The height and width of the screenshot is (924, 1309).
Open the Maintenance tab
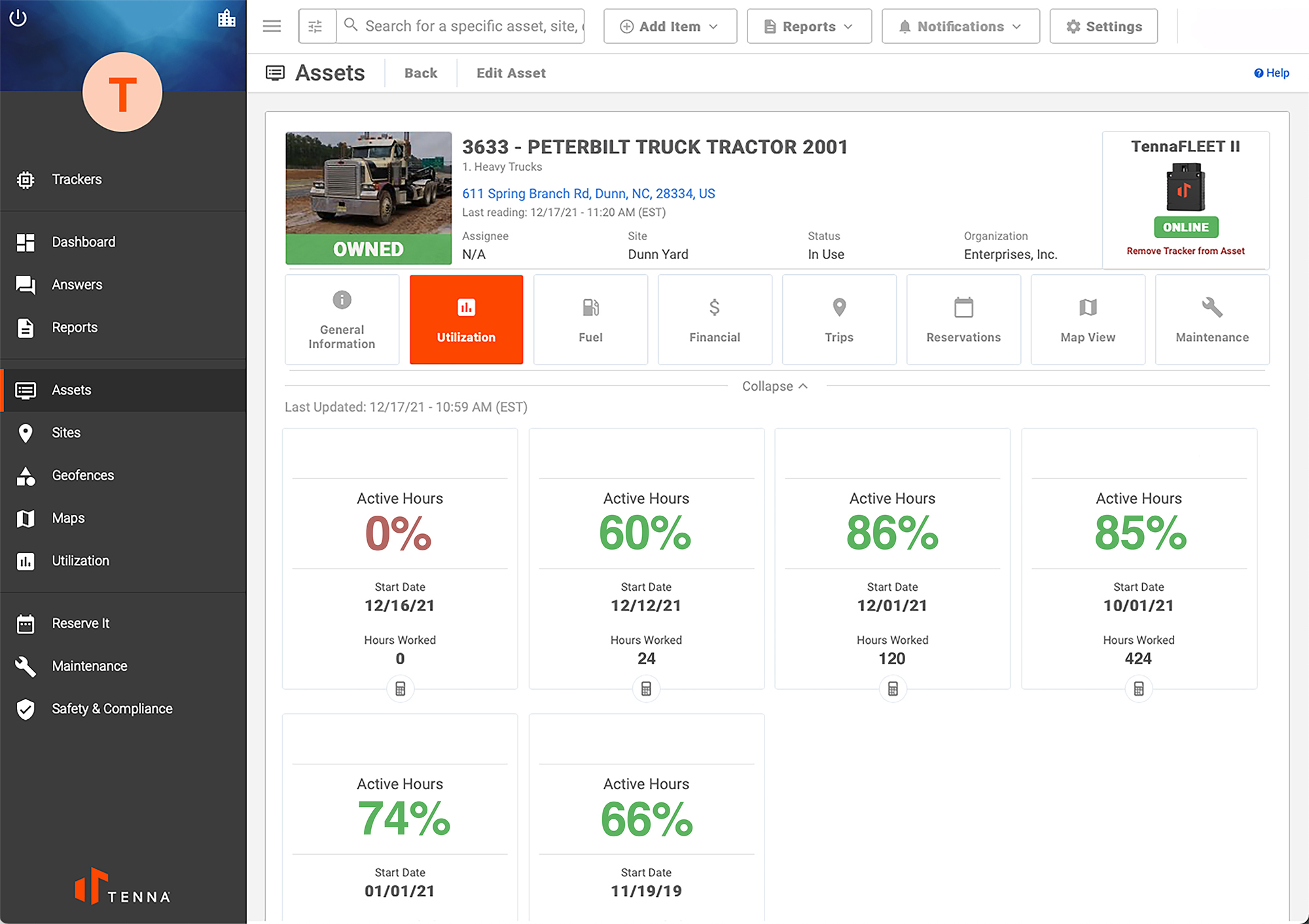tap(1212, 316)
